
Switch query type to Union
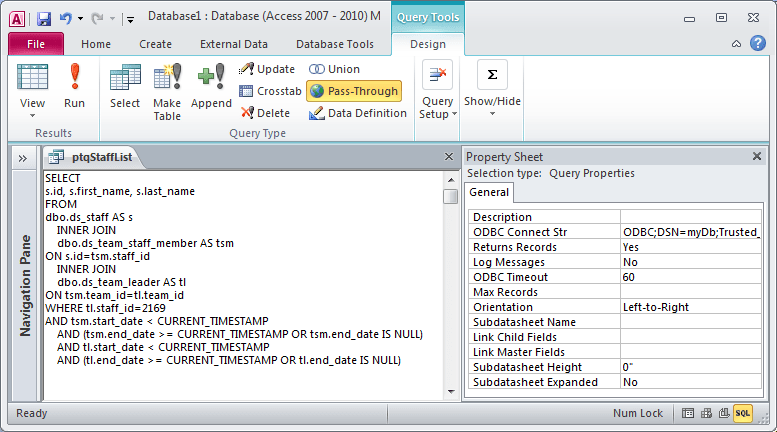334,69
